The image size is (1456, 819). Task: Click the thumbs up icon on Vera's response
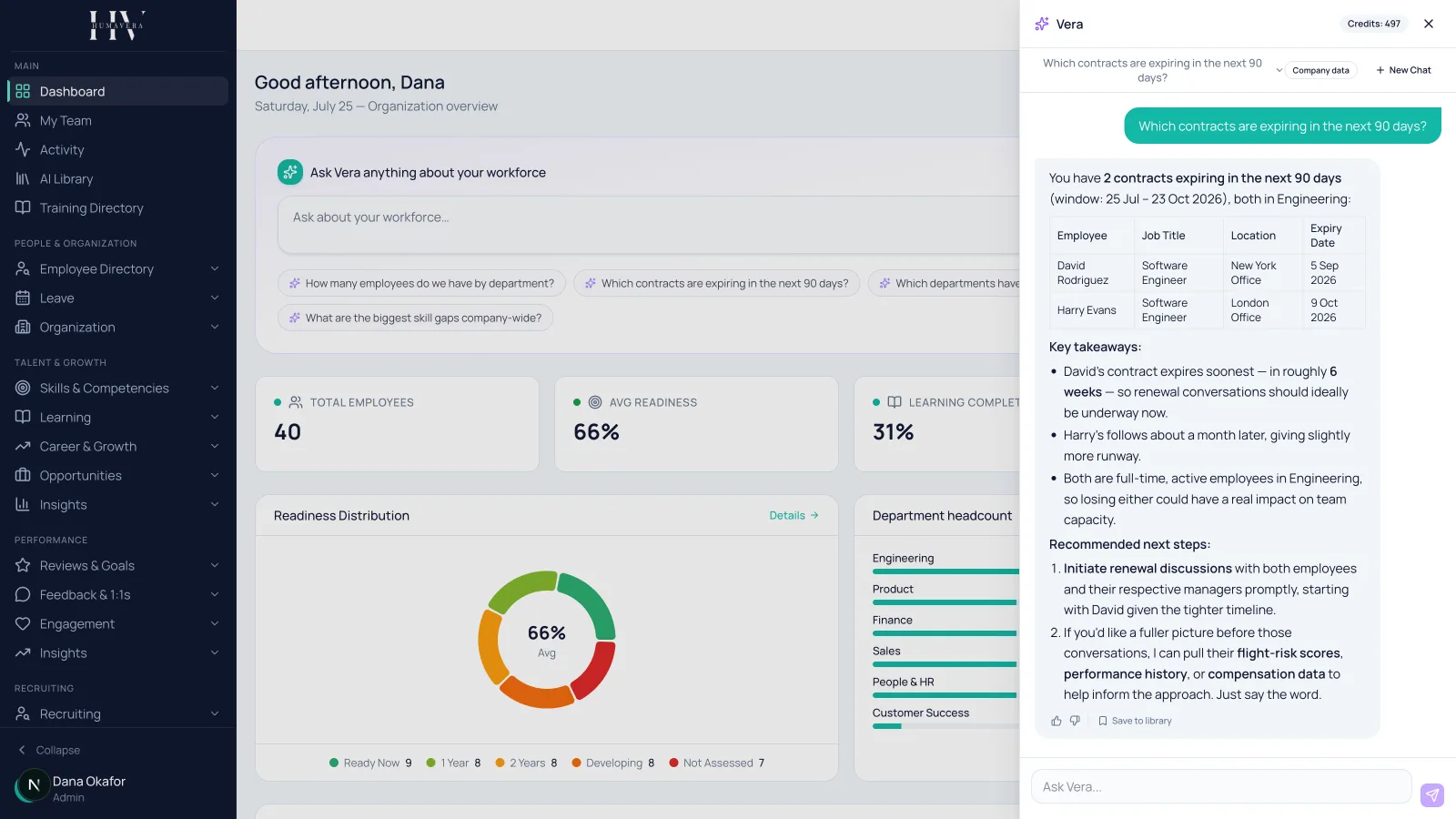1057,721
